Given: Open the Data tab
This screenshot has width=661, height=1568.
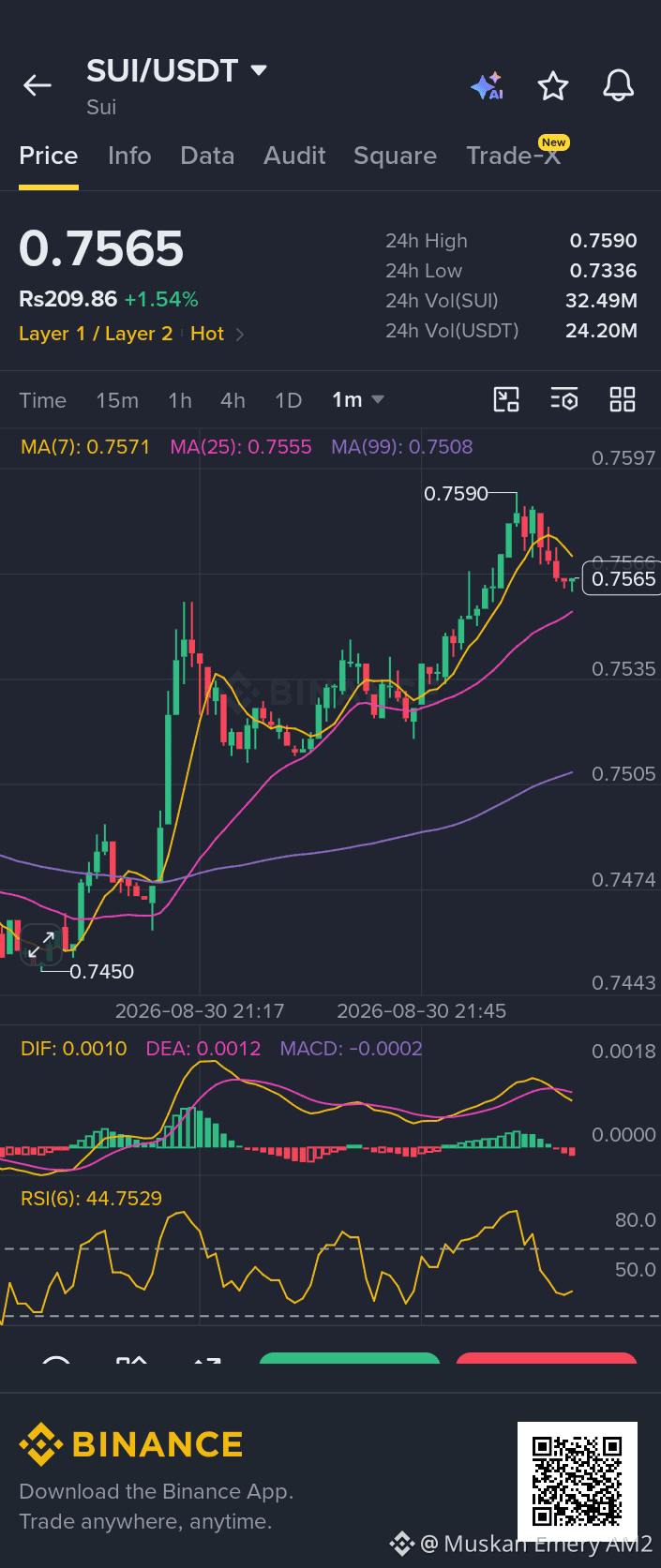Looking at the screenshot, I should pos(207,156).
